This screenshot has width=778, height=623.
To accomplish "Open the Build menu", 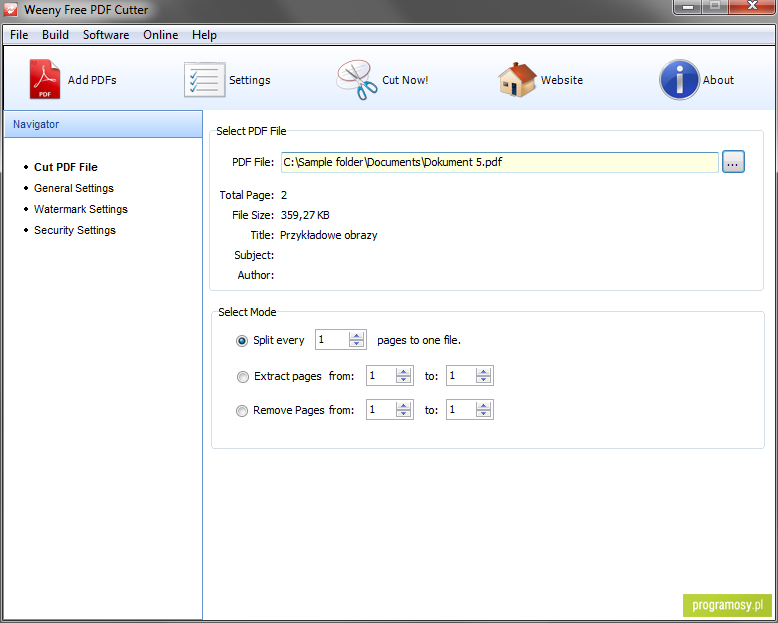I will pyautogui.click(x=55, y=35).
